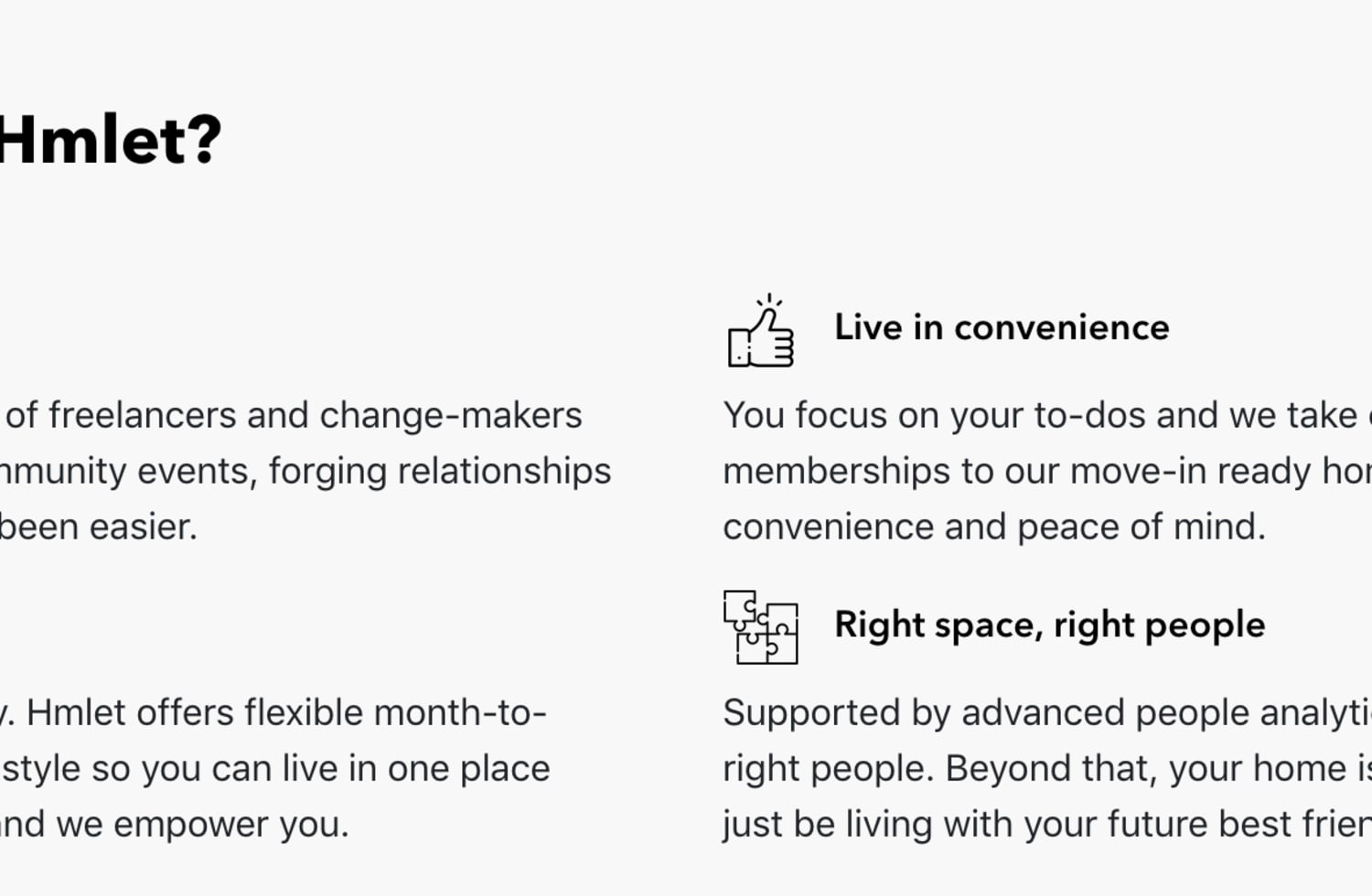
Task: Click the word 'people' in second heading
Action: pyautogui.click(x=1205, y=626)
